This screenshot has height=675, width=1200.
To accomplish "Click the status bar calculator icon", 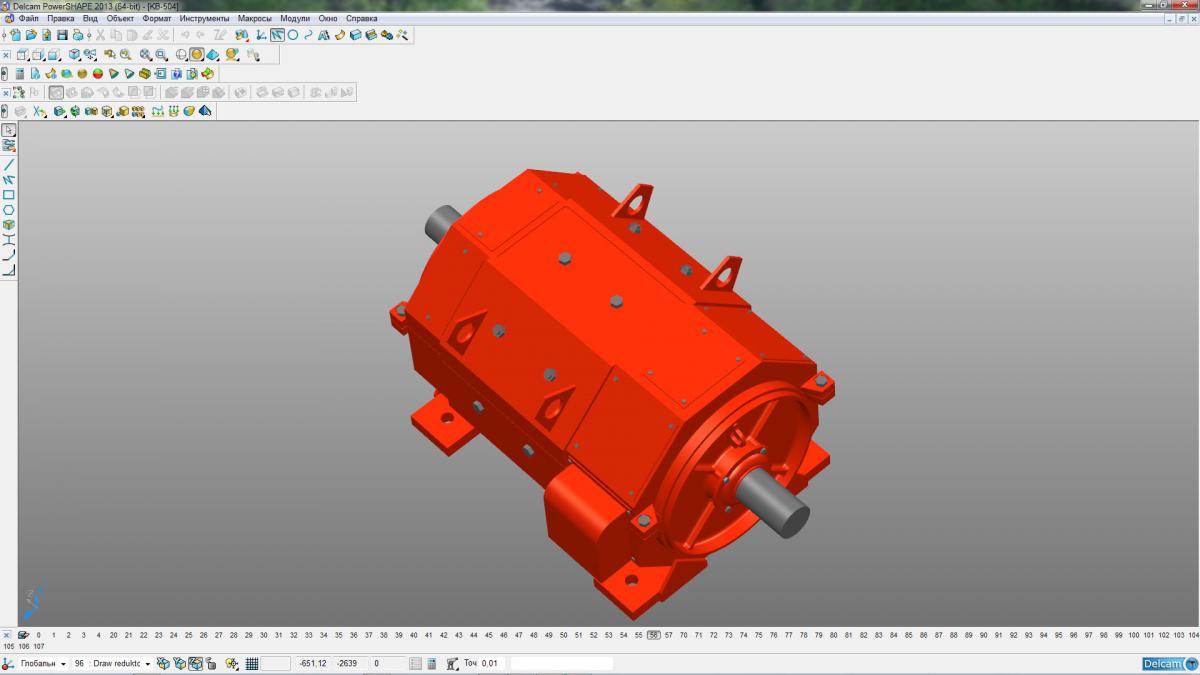I will 432,664.
